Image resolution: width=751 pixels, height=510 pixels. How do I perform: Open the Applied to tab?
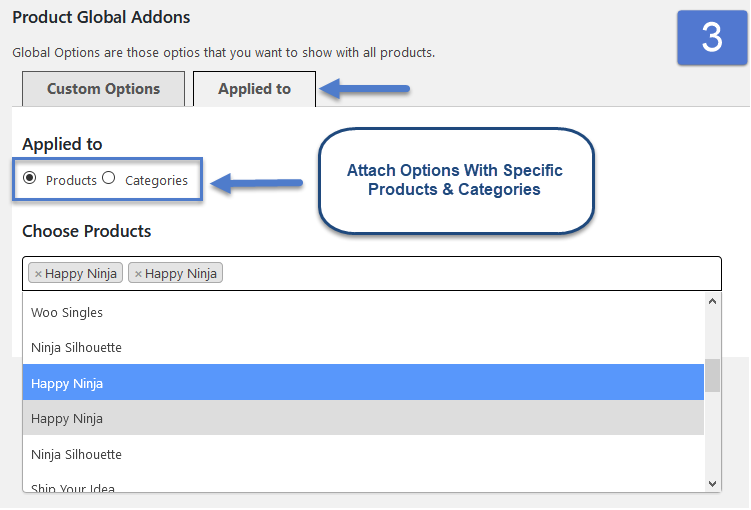click(x=254, y=89)
